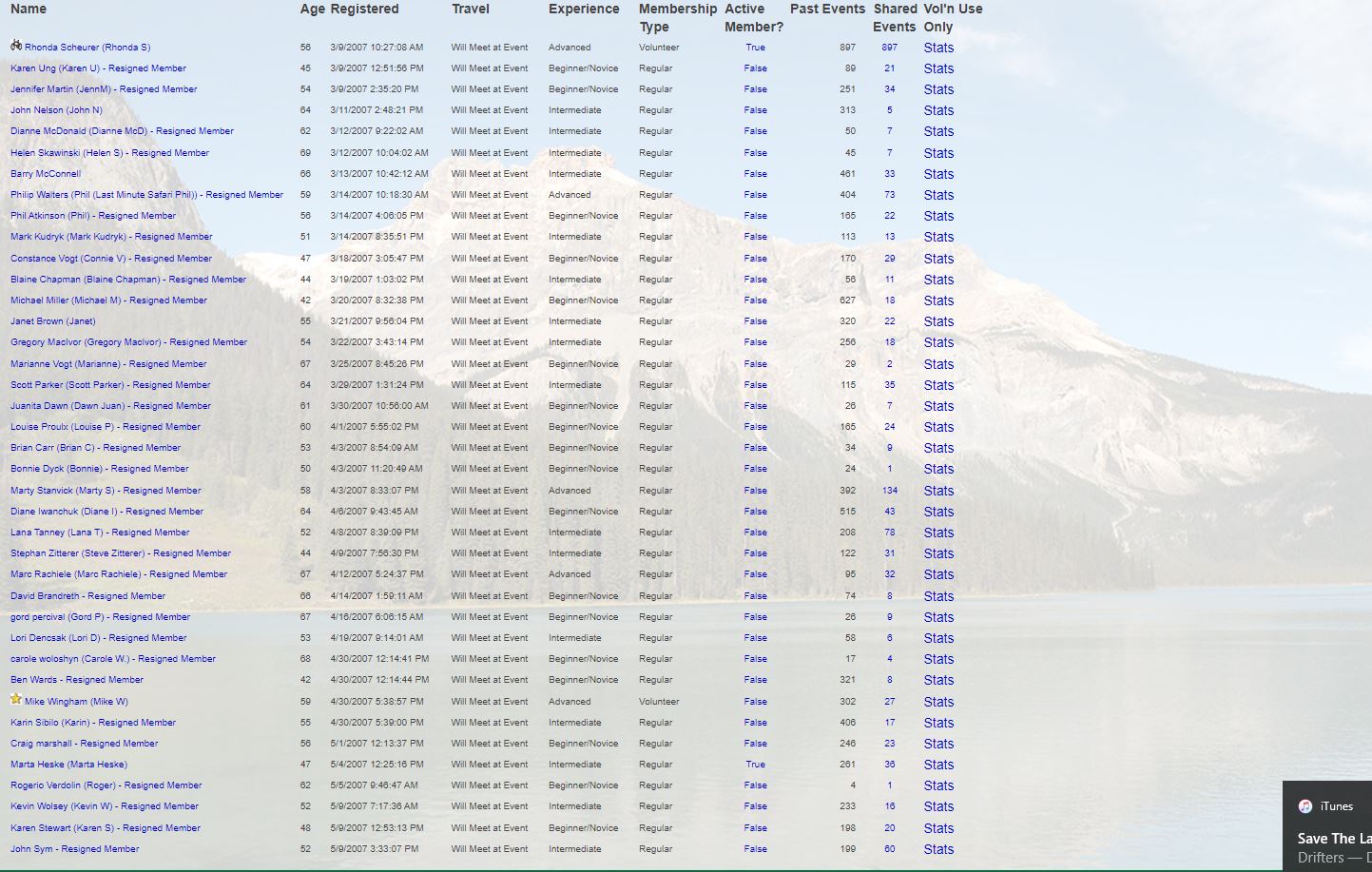Click the Active Member? column header
Image resolution: width=1372 pixels, height=872 pixels.
click(x=754, y=17)
